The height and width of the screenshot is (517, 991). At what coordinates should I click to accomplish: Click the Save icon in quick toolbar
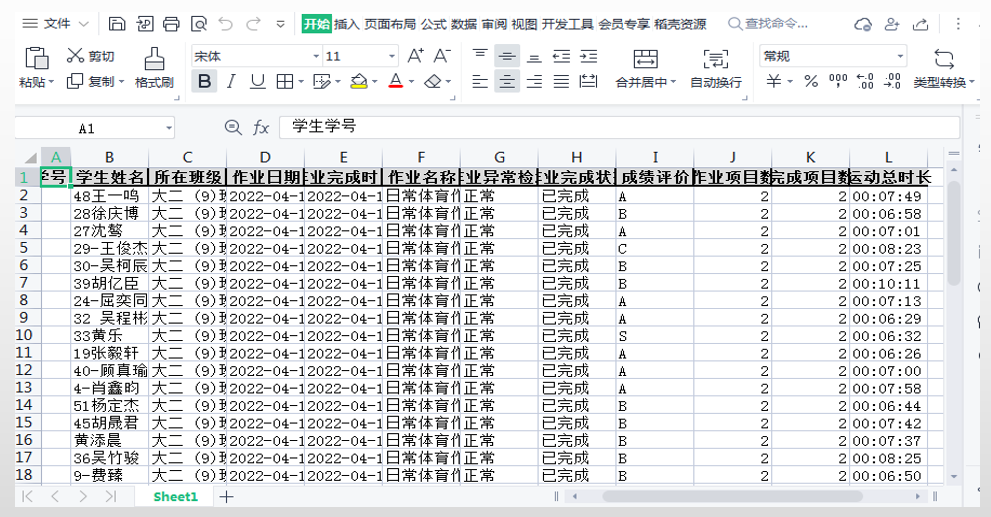[x=117, y=23]
